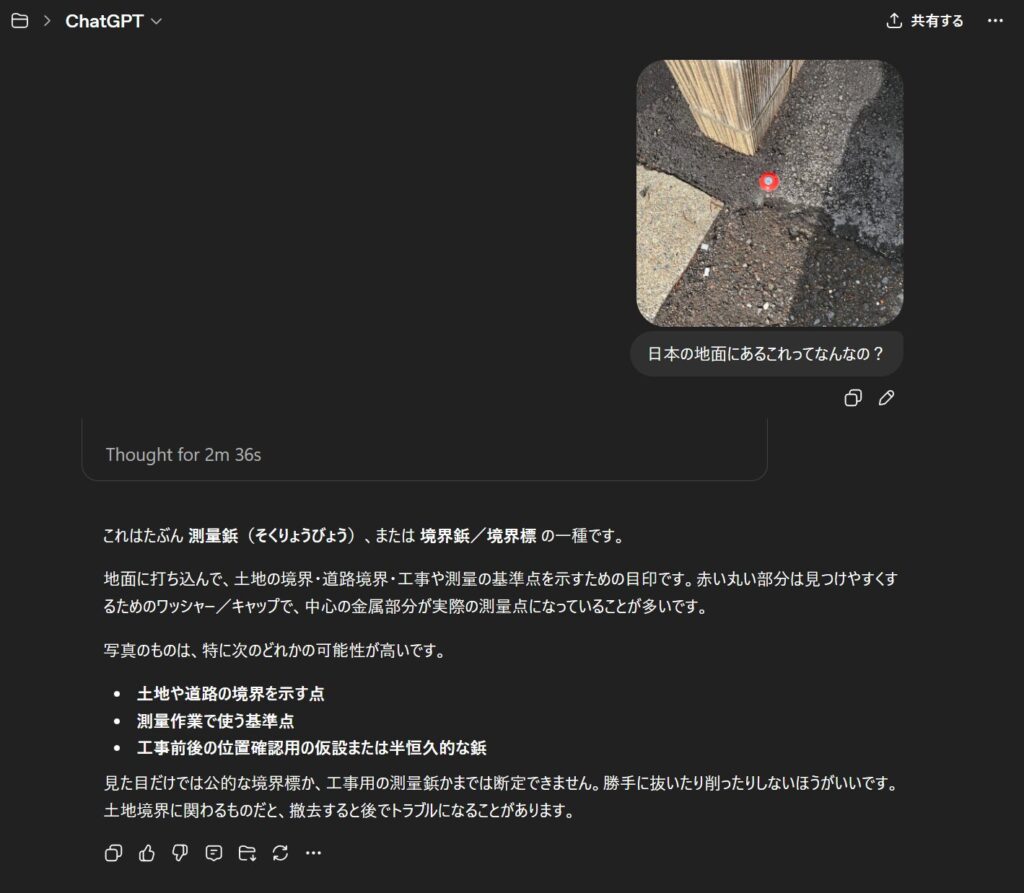The width and height of the screenshot is (1024, 893).
Task: Click the user message bubble text
Action: pos(766,354)
